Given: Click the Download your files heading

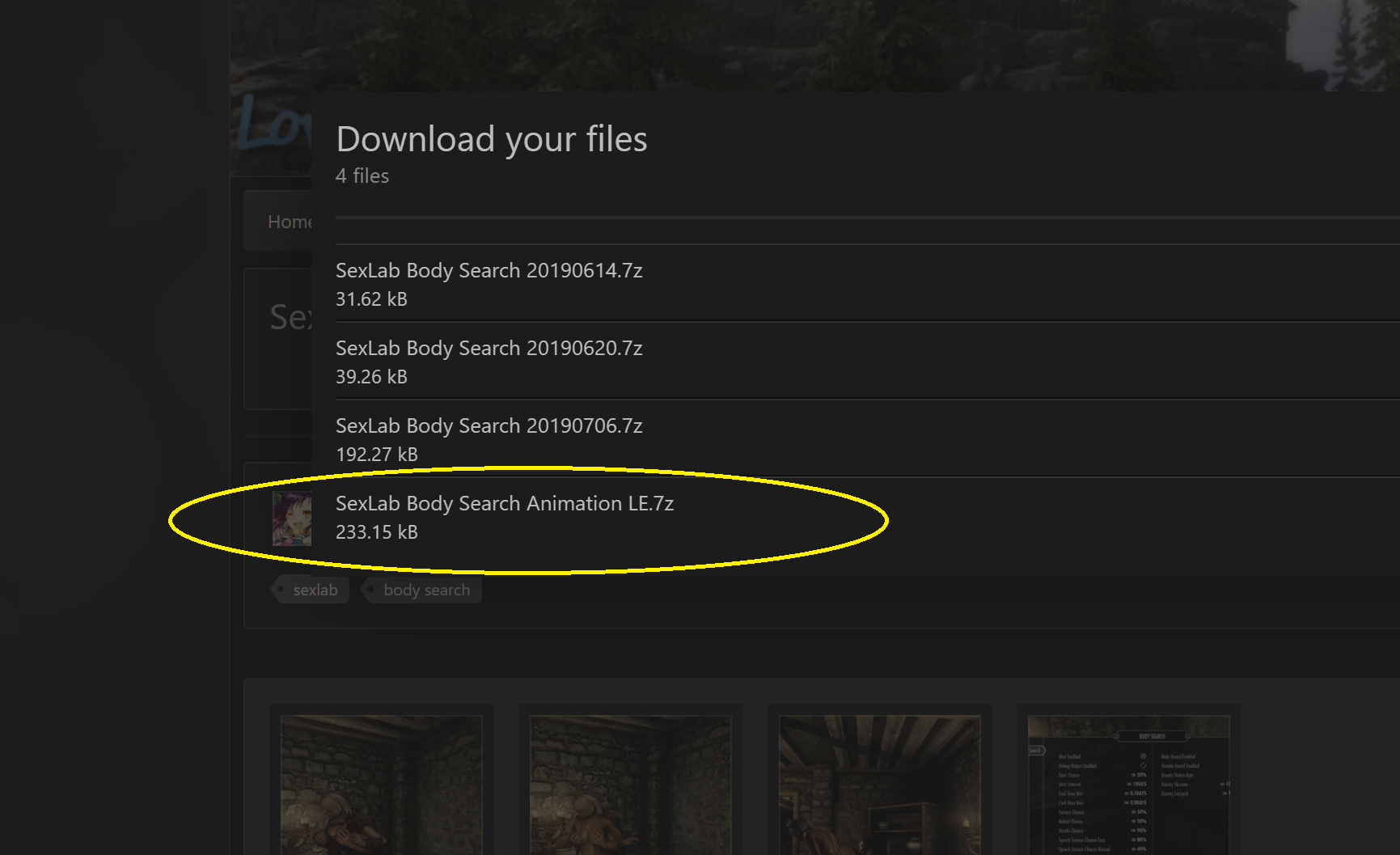Looking at the screenshot, I should point(492,139).
